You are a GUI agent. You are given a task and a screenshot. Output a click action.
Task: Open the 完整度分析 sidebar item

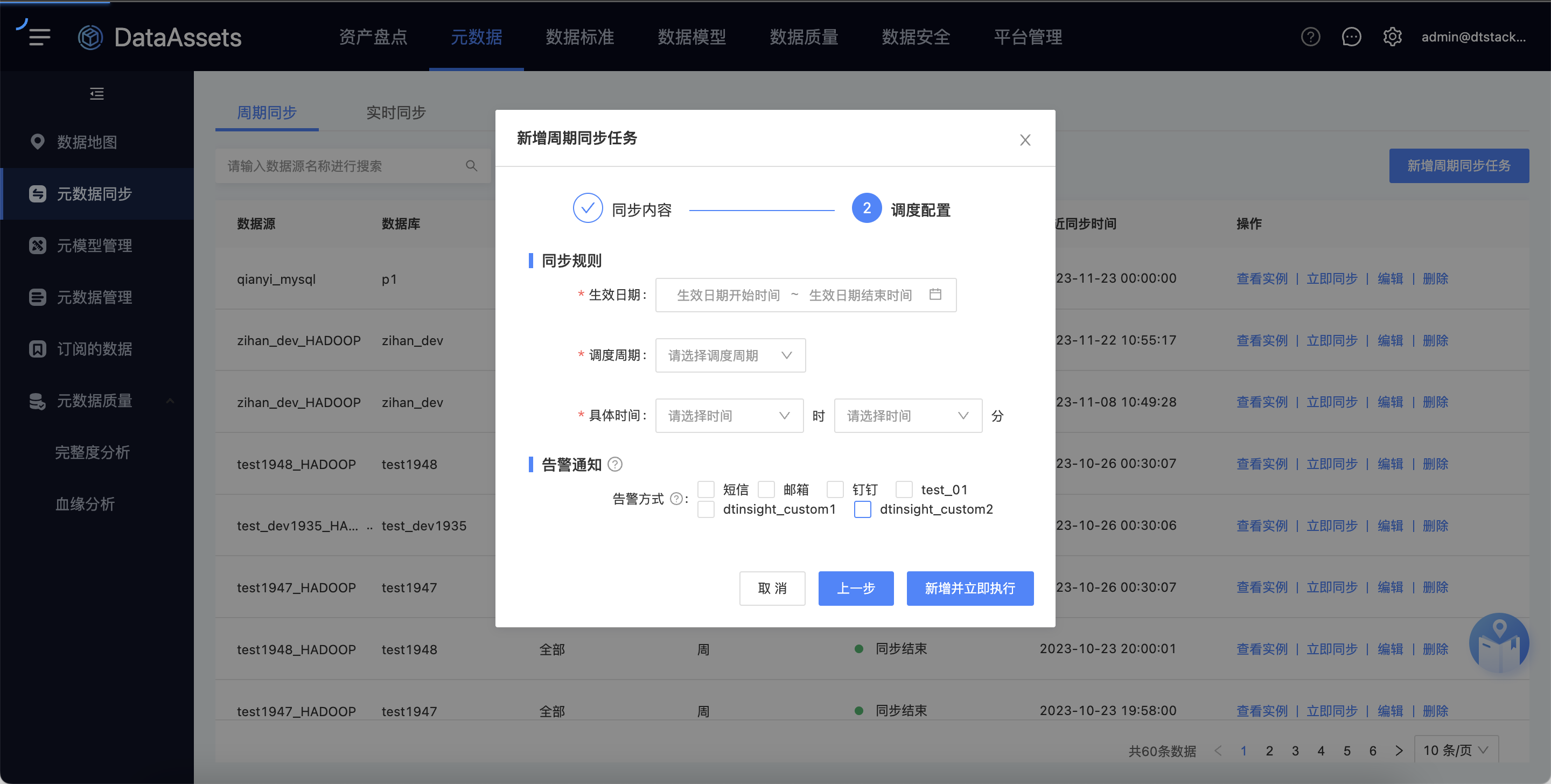click(92, 452)
